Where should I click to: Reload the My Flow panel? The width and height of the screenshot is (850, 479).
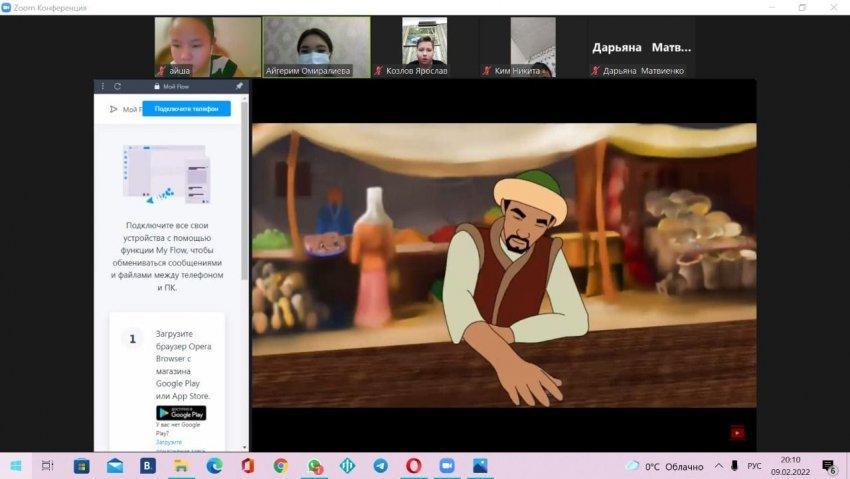[x=117, y=86]
